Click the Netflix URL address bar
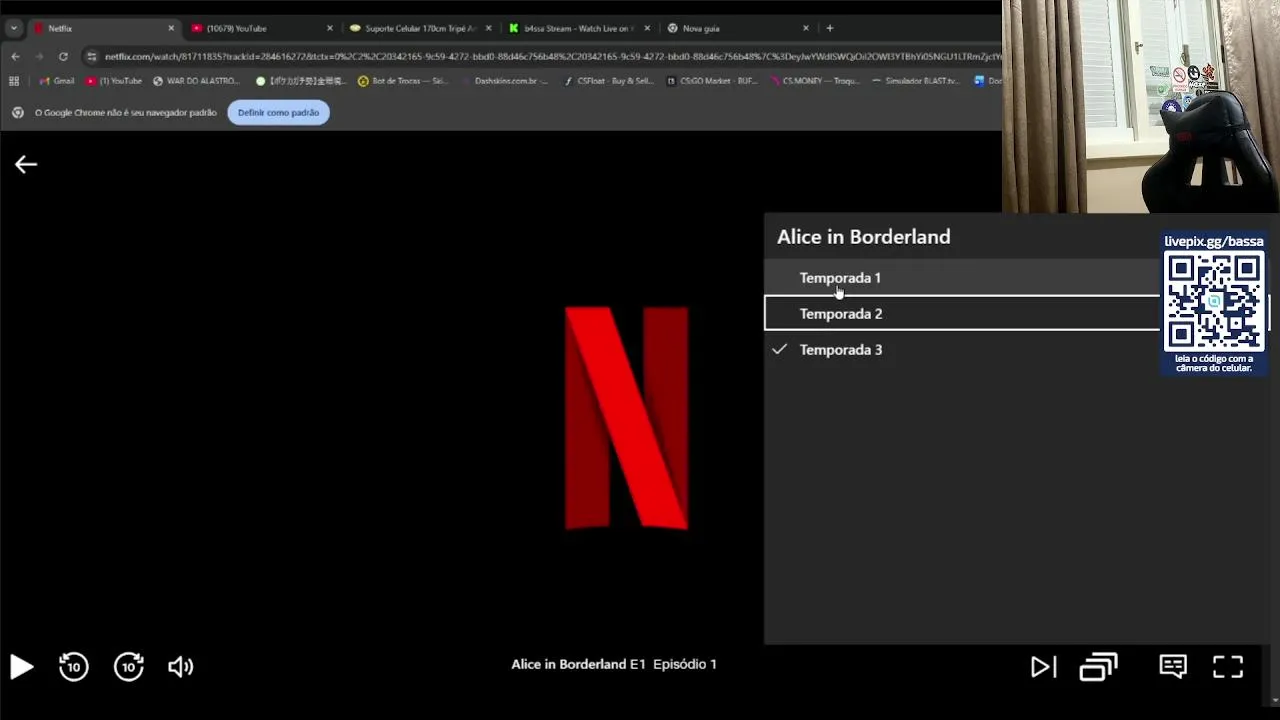The width and height of the screenshot is (1280, 720). (552, 56)
